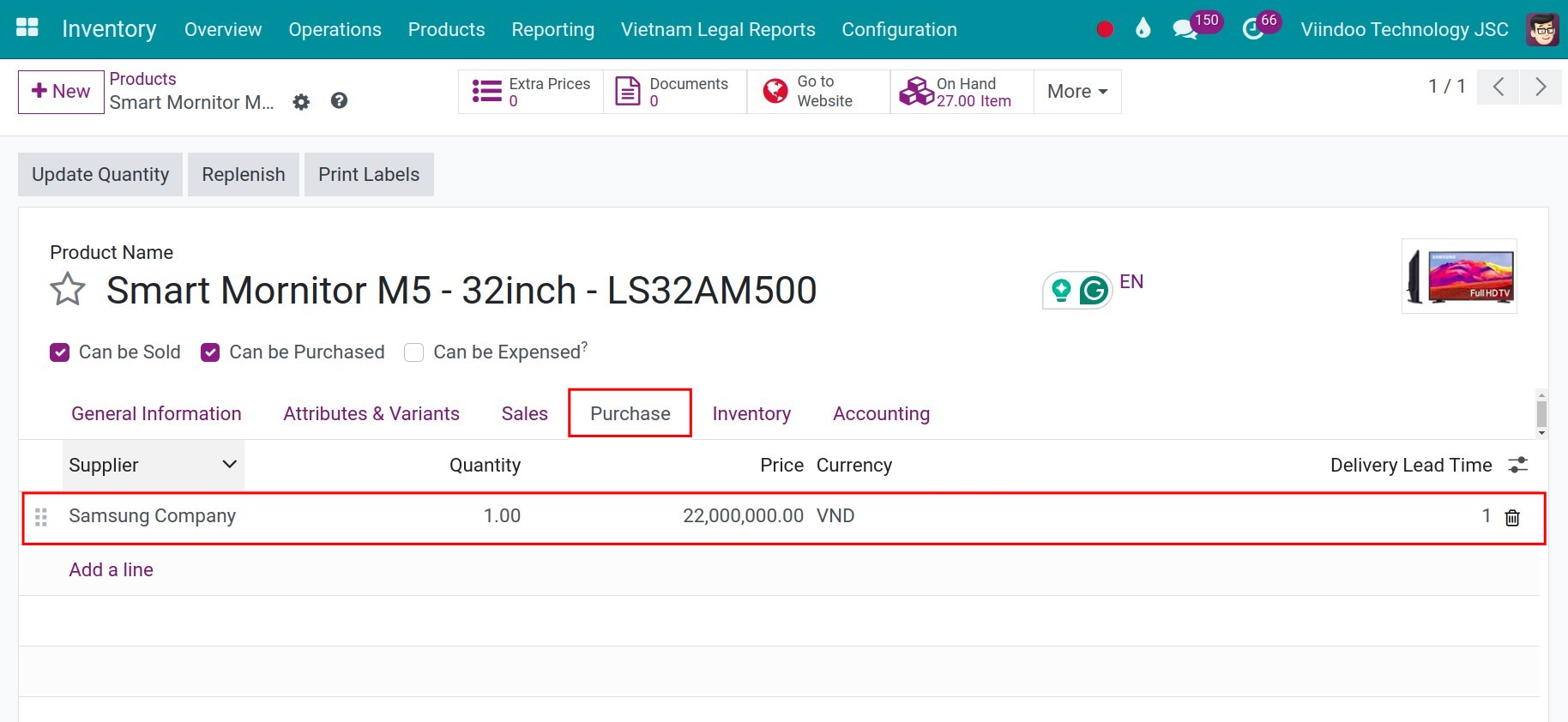Click the water drop icon in navbar

coord(1143,29)
